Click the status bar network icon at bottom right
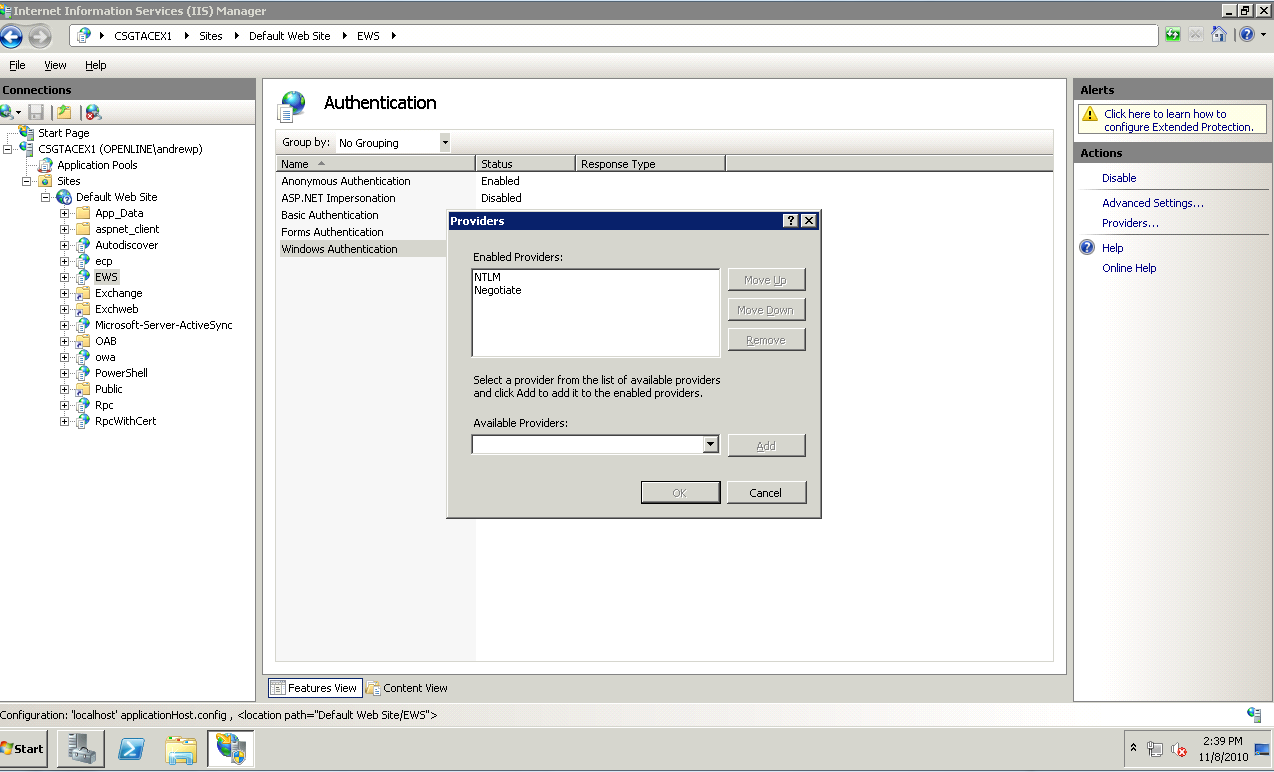Screen dimensions: 1274x772 (1254, 715)
